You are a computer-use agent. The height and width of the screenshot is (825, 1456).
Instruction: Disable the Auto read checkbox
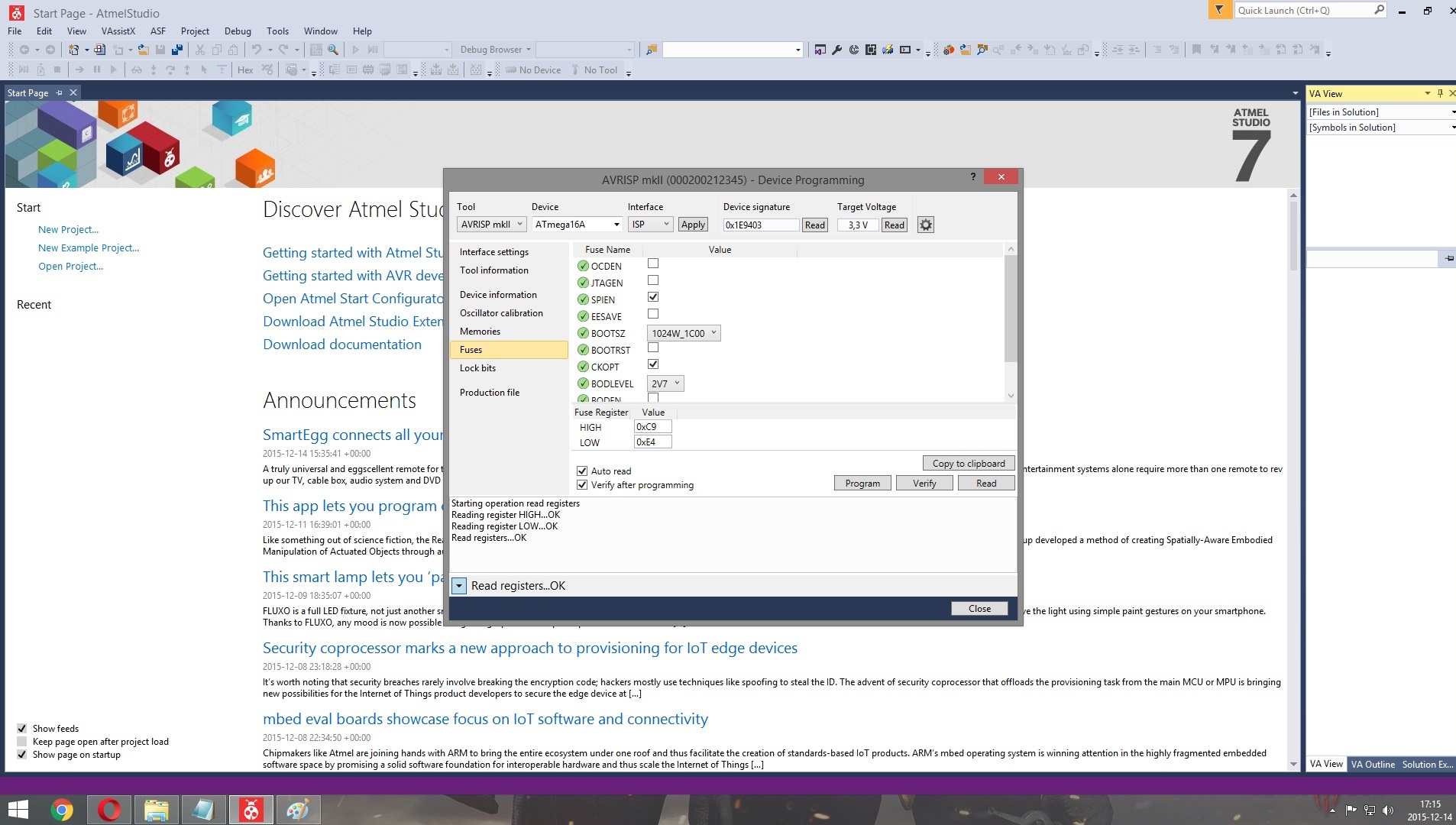click(582, 471)
